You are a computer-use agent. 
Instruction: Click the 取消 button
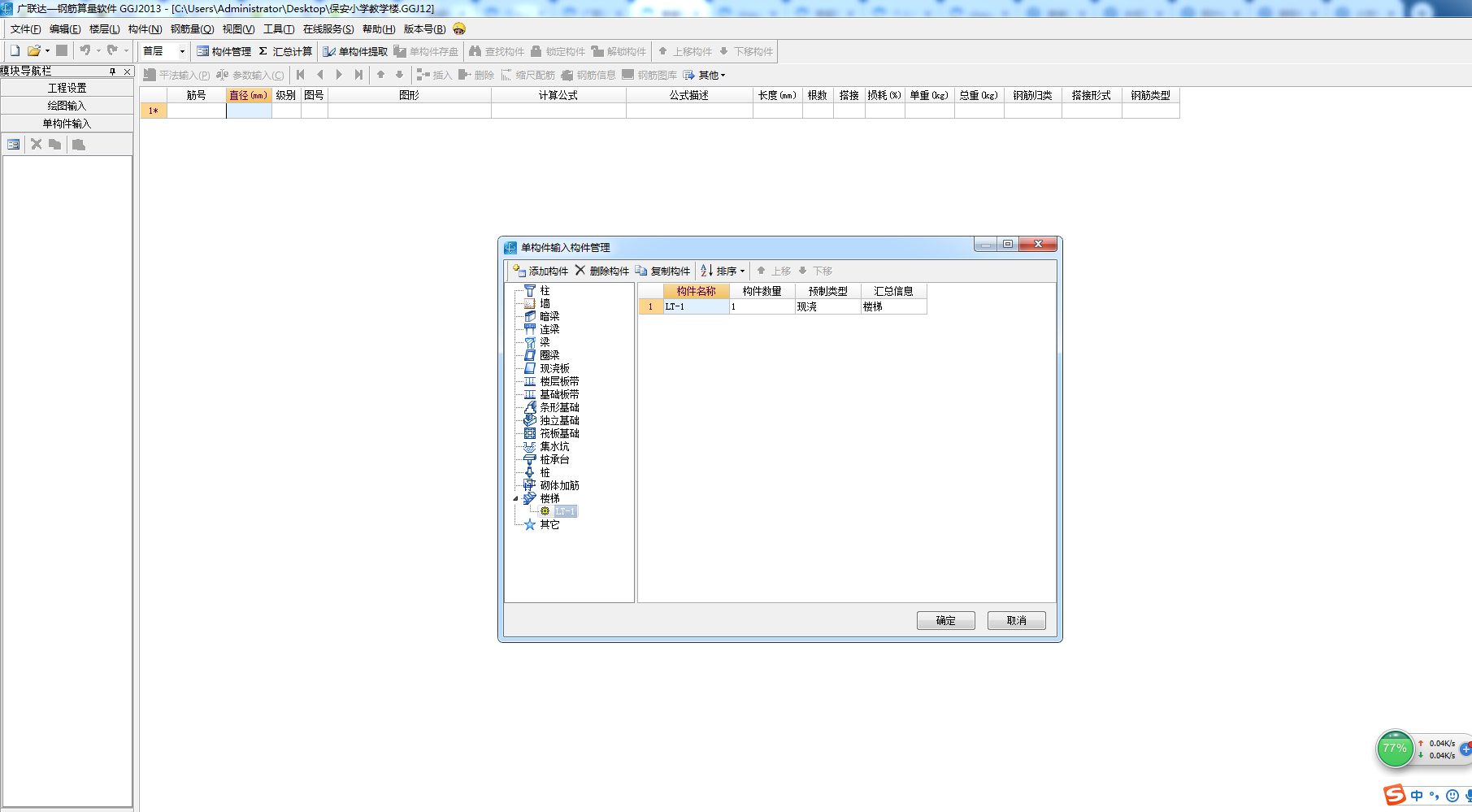pyautogui.click(x=1017, y=620)
